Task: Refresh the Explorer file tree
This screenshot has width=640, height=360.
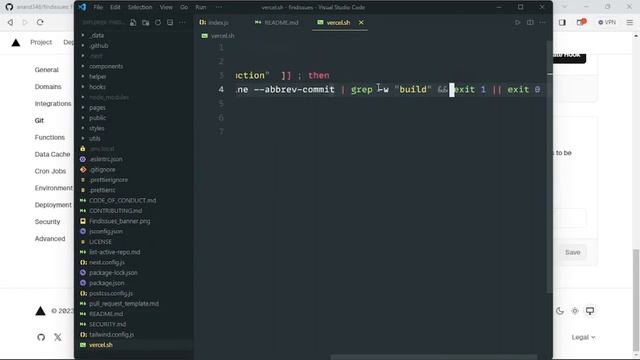Action: 158,23
